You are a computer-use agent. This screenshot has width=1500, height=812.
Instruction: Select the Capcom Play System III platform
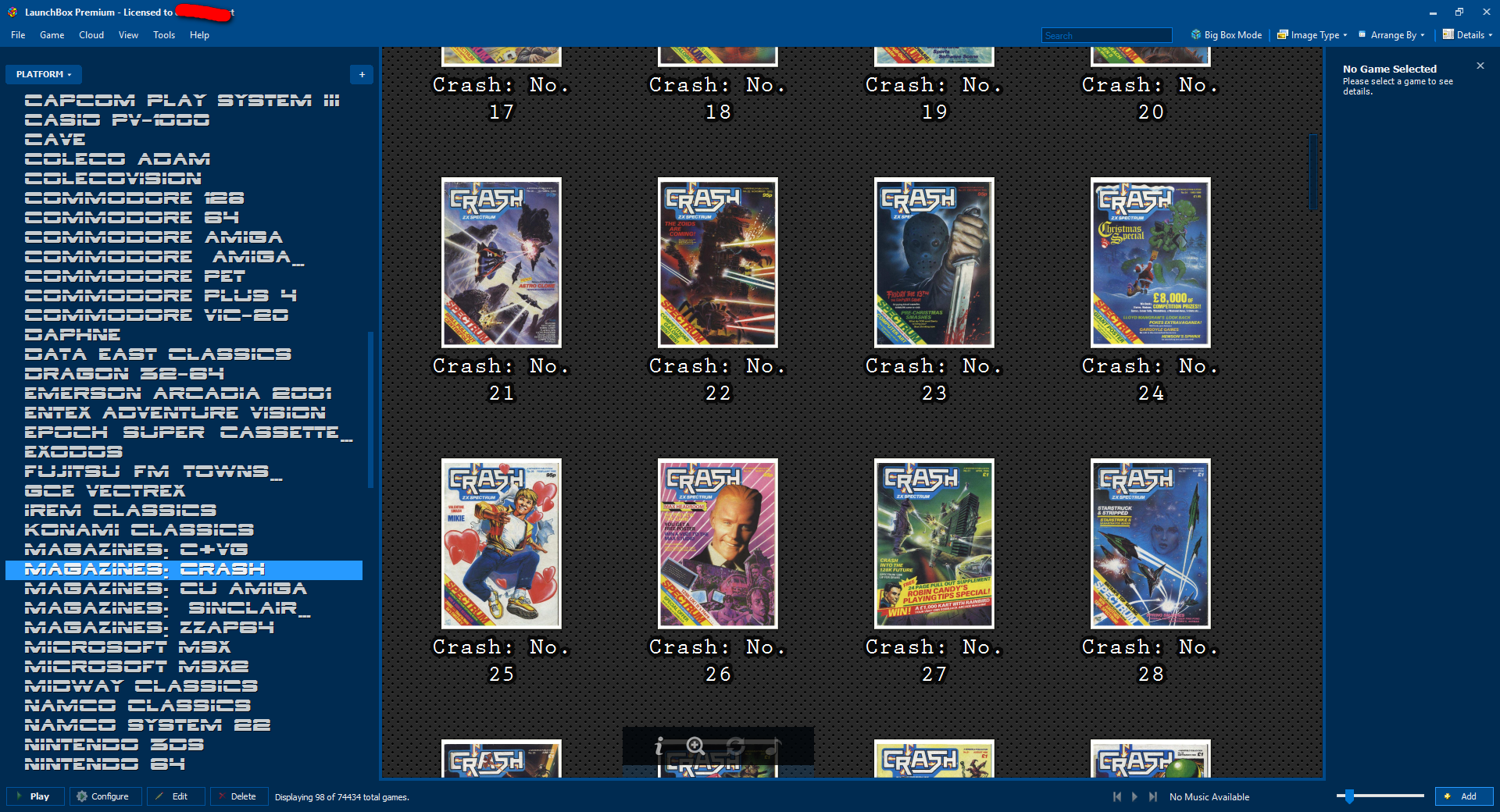click(x=182, y=101)
